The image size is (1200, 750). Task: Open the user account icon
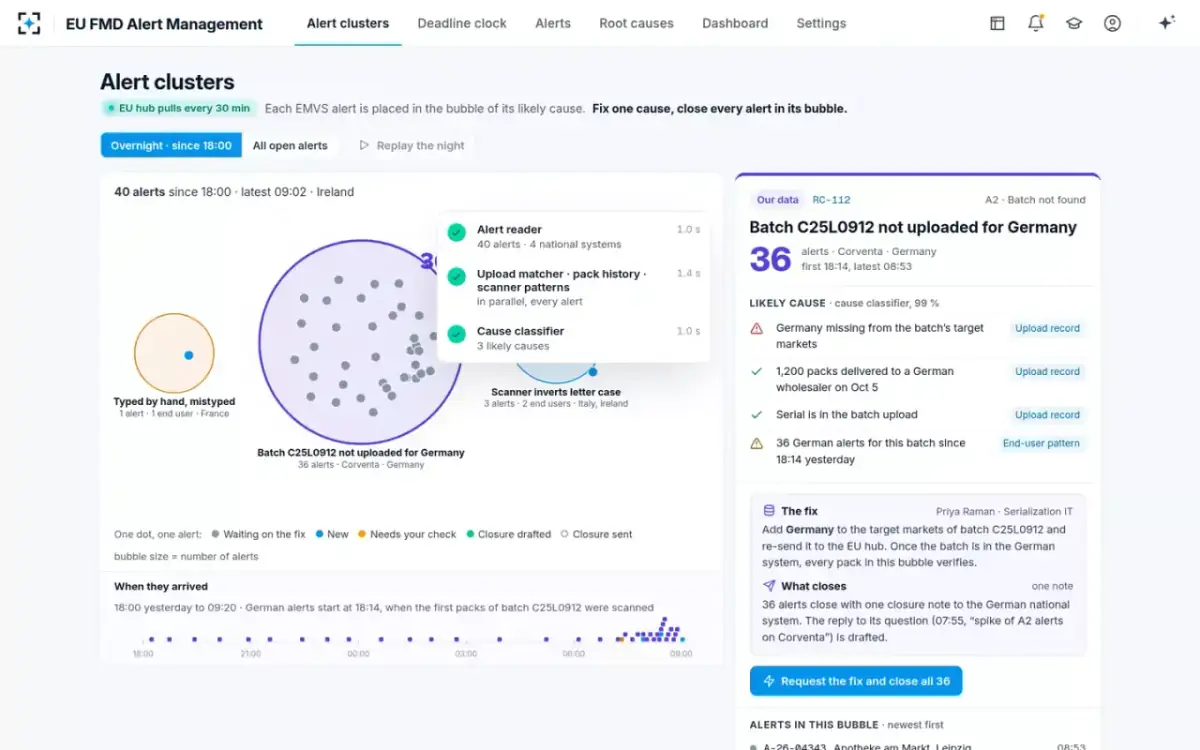coord(1112,23)
